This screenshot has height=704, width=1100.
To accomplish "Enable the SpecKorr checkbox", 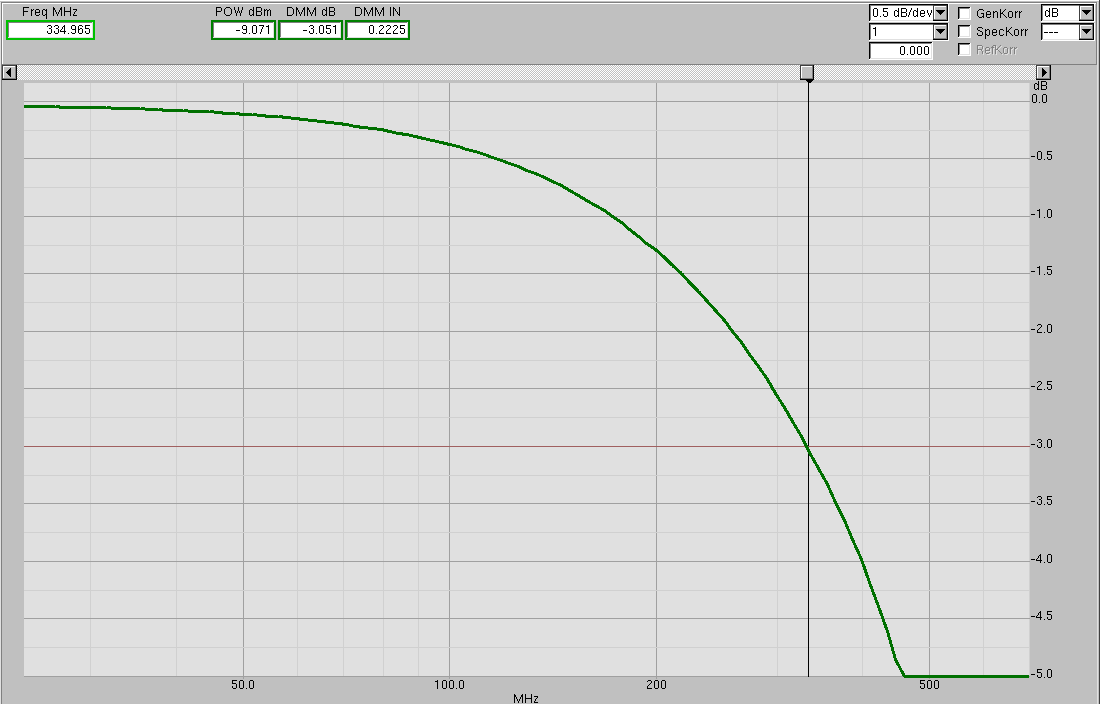I will click(x=965, y=32).
